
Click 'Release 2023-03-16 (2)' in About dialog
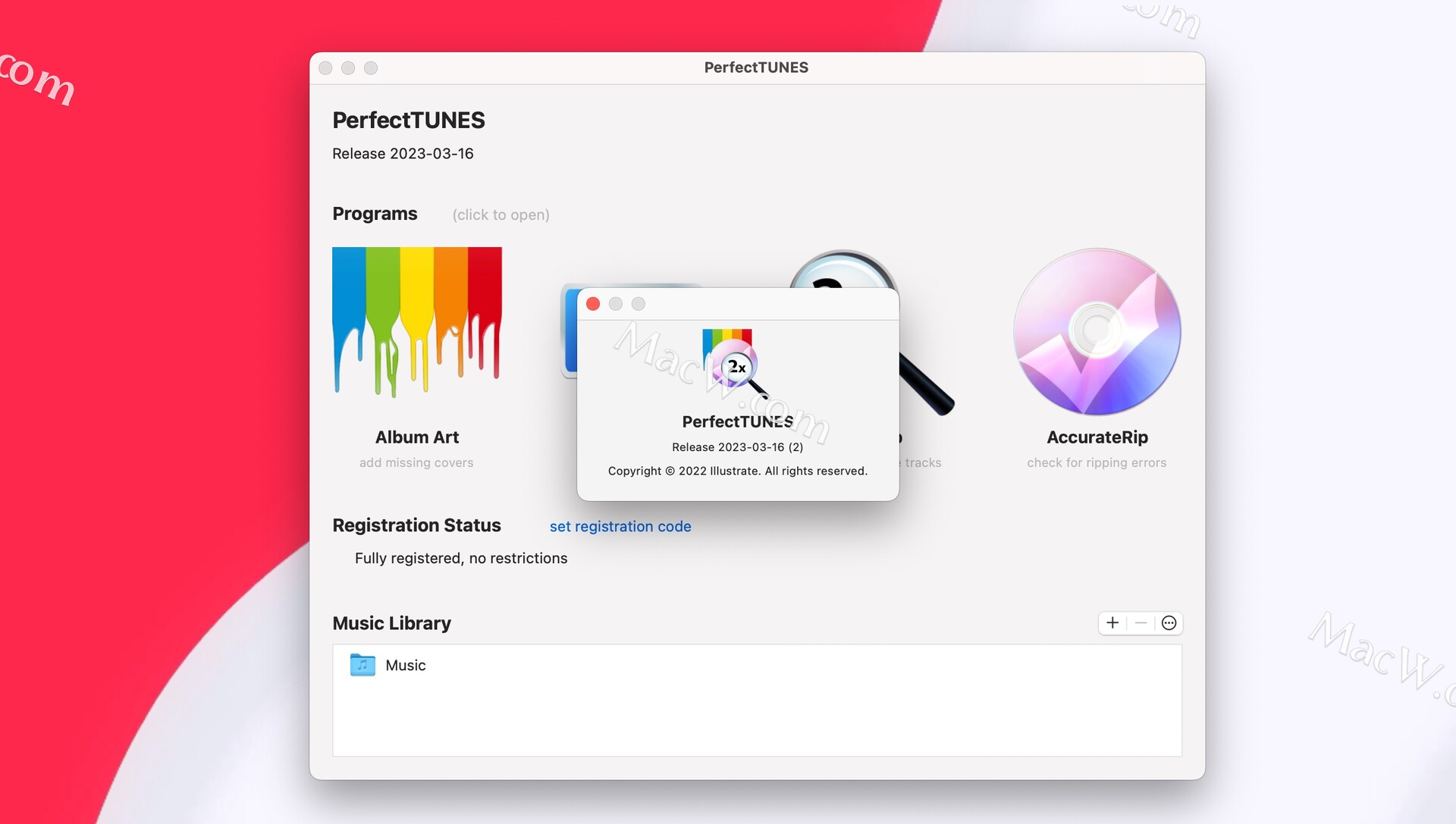click(738, 447)
